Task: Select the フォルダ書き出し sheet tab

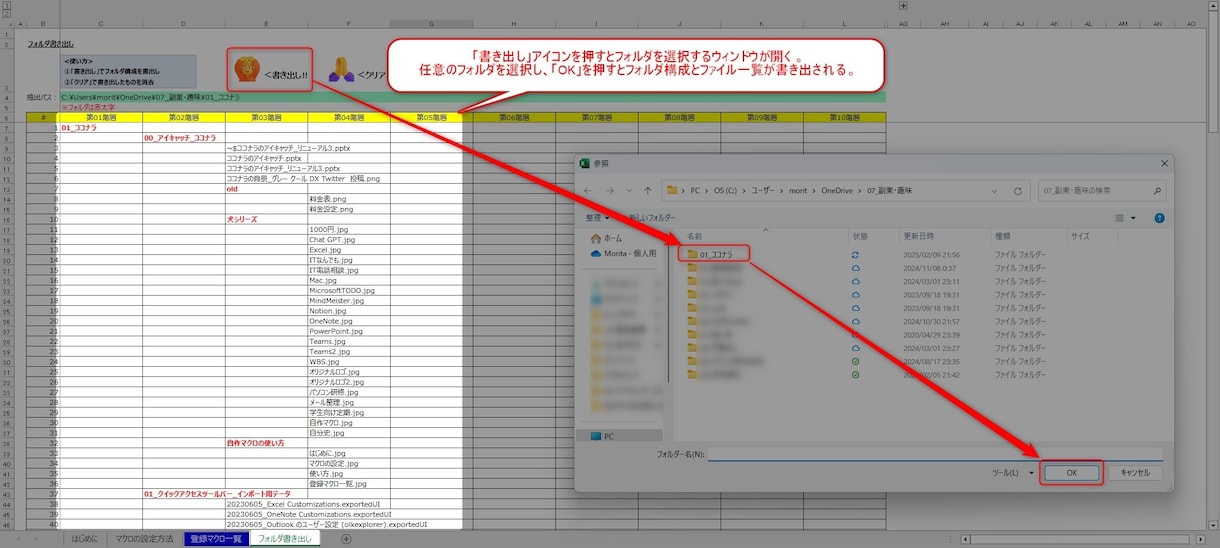Action: 285,539
